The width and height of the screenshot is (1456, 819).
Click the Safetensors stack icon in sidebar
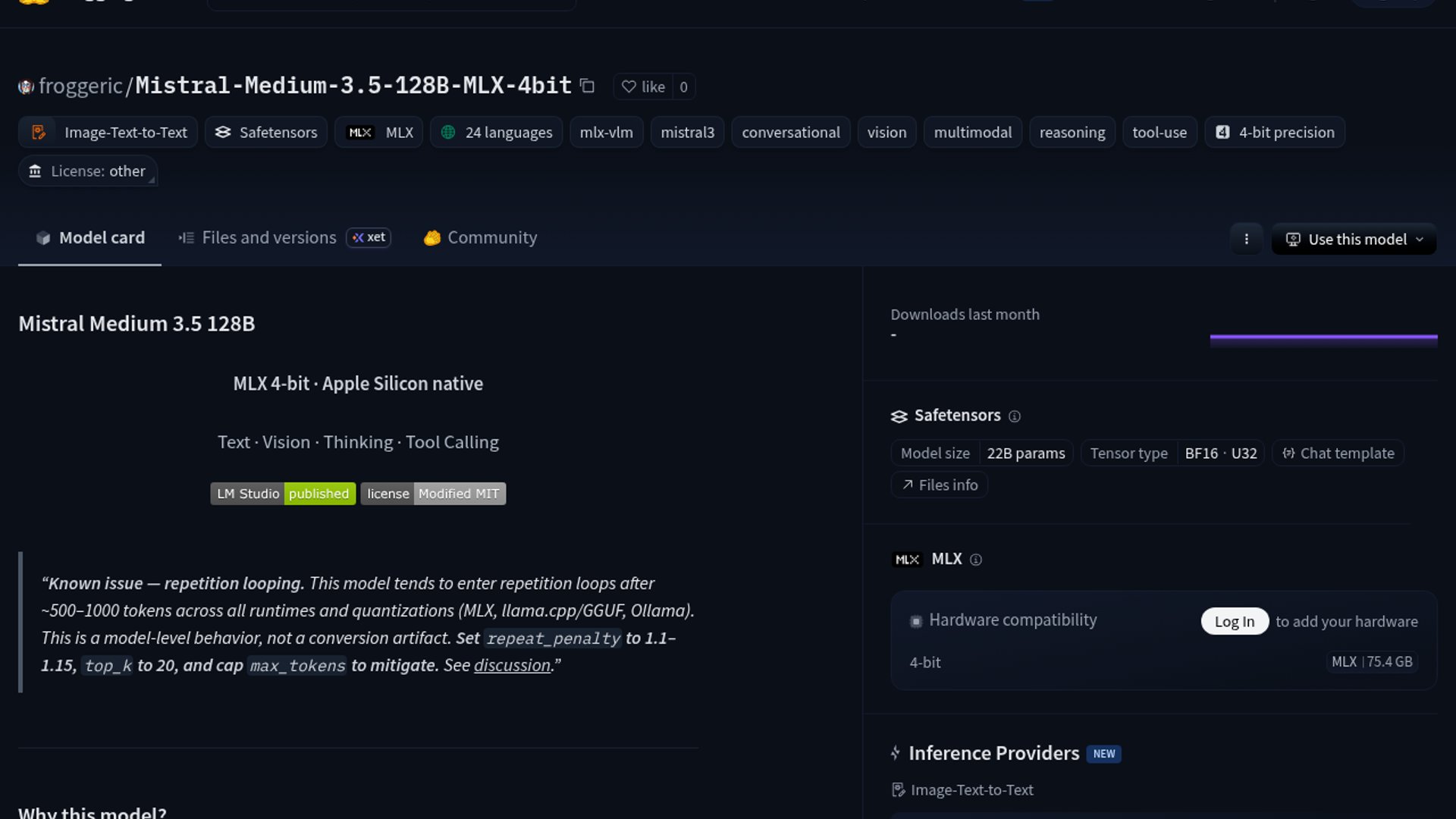click(x=899, y=416)
